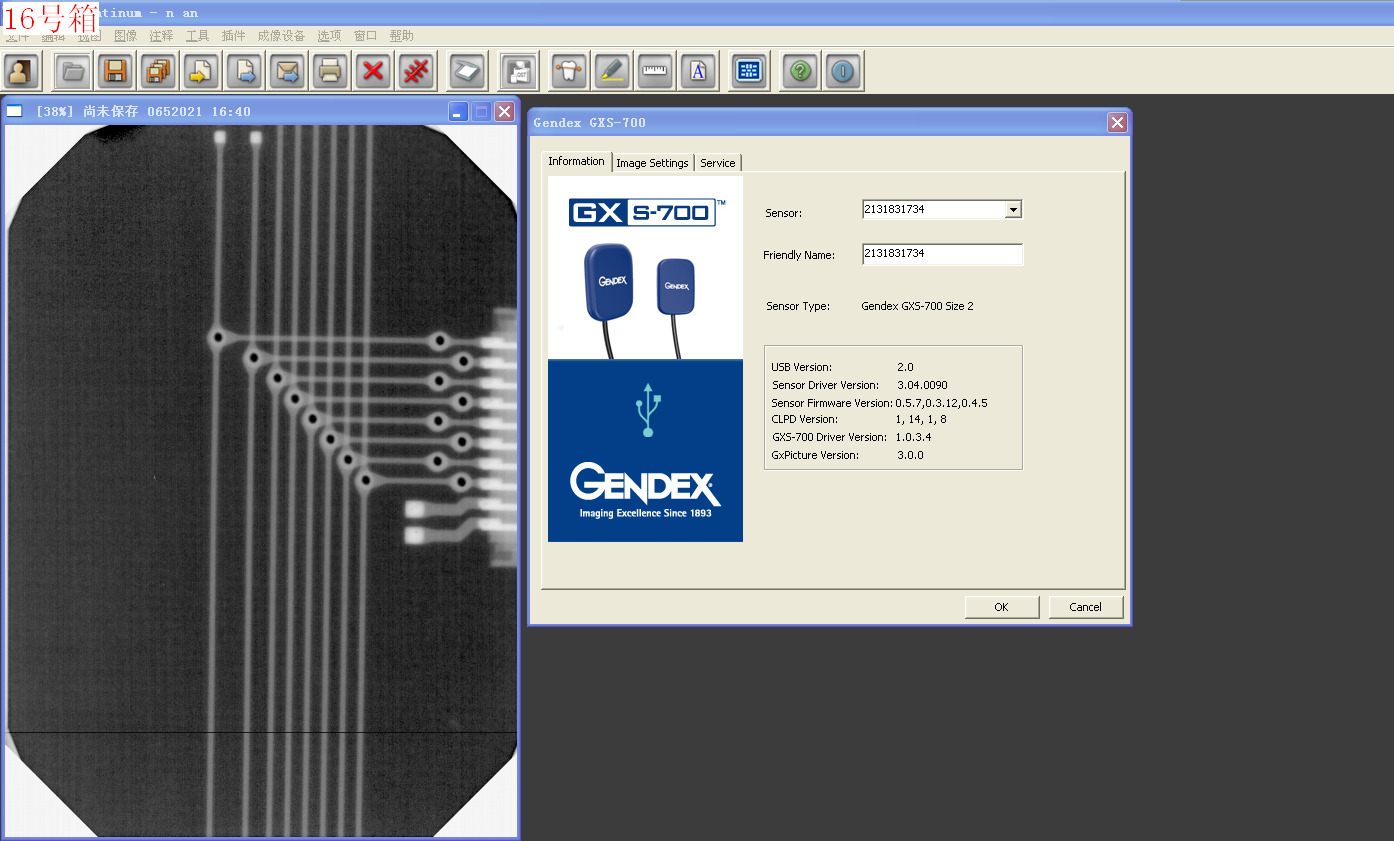Click GXS-700 Driver Version value 1.0.3.4
This screenshot has height=841, width=1394.
coord(916,437)
